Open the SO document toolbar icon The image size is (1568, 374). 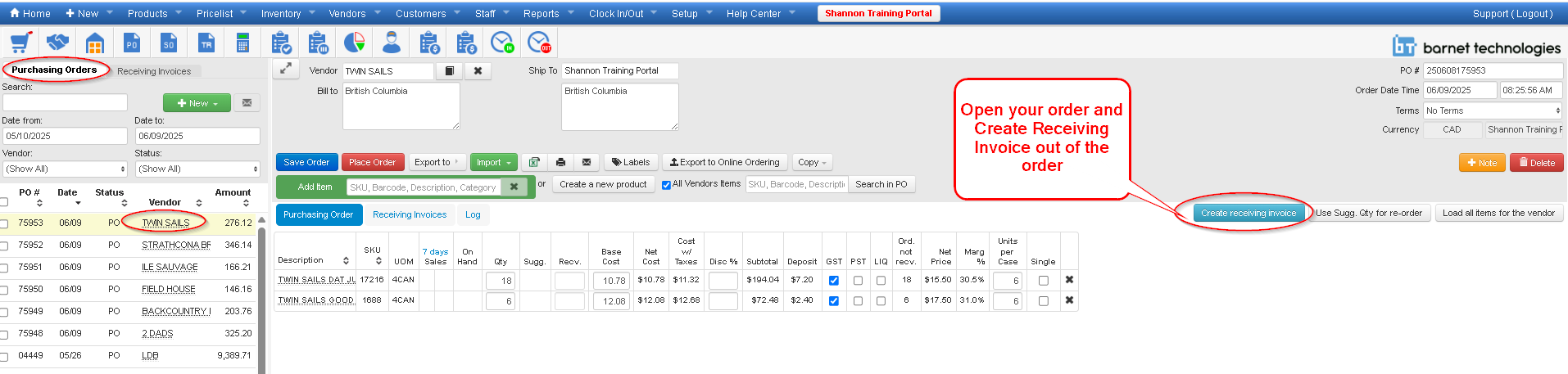click(169, 43)
